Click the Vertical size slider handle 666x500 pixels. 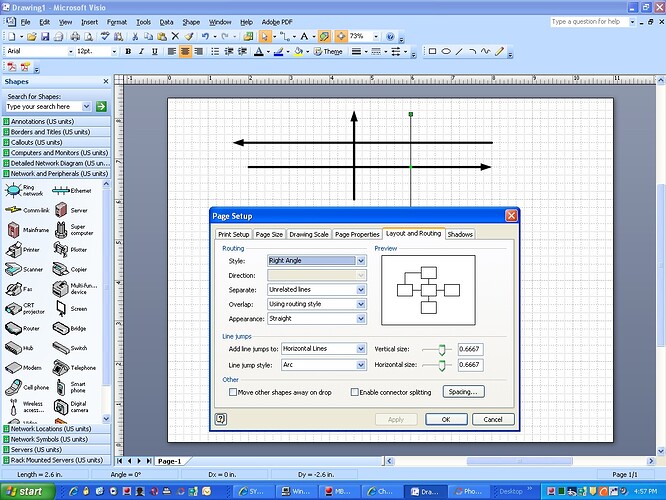pyautogui.click(x=442, y=350)
